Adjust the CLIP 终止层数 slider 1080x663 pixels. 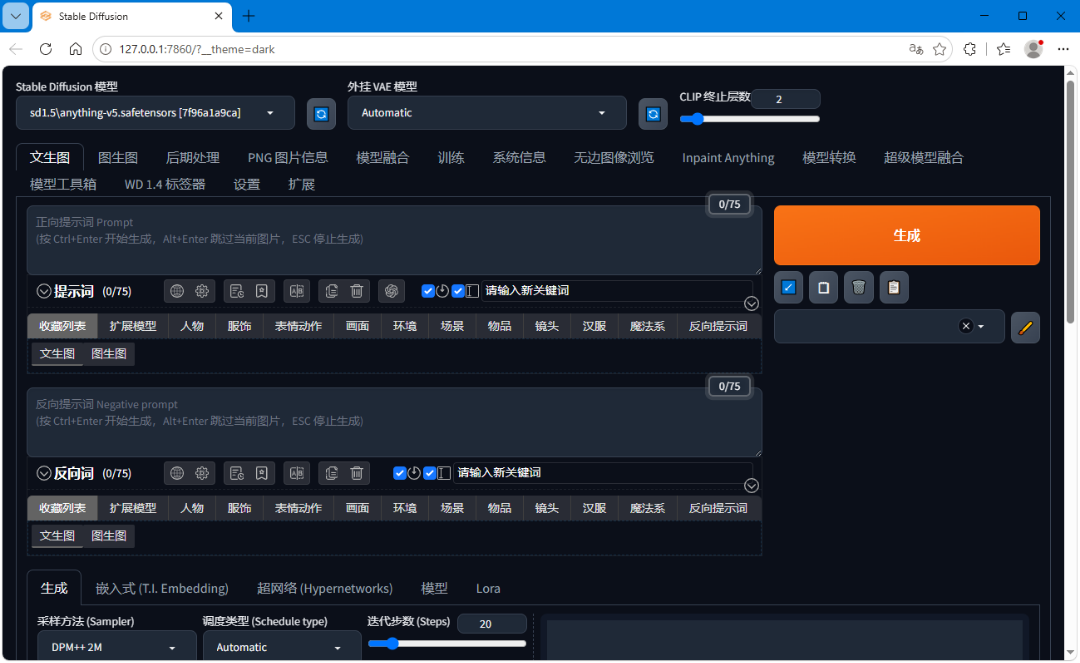pos(749,119)
